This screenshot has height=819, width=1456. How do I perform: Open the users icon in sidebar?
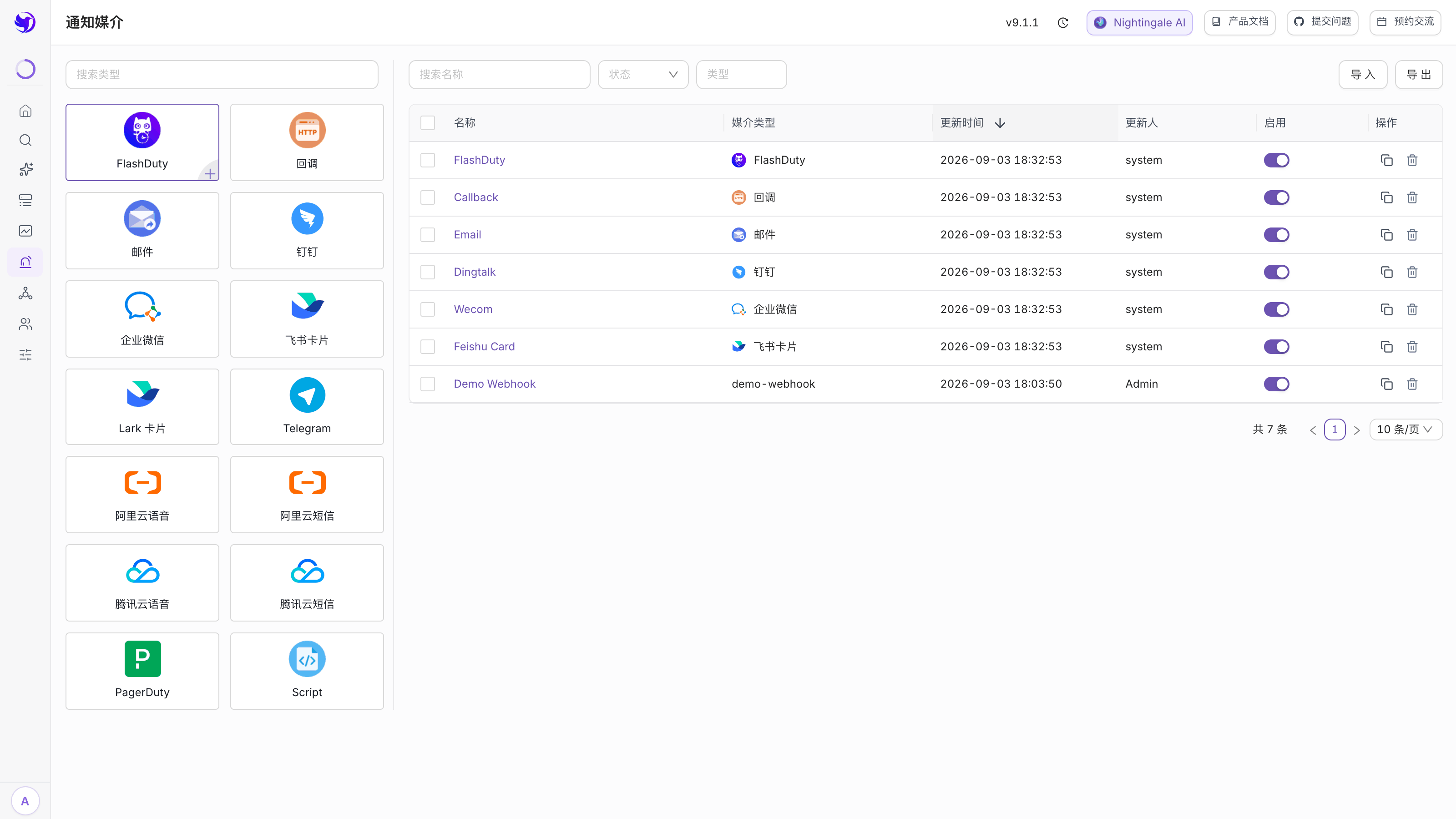click(25, 324)
